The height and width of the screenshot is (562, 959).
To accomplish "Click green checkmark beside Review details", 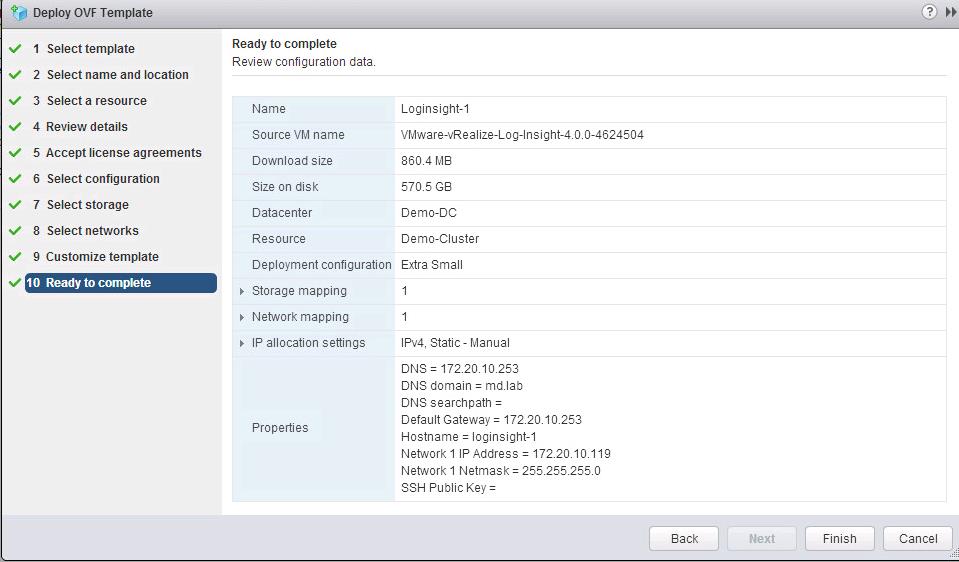I will point(15,126).
